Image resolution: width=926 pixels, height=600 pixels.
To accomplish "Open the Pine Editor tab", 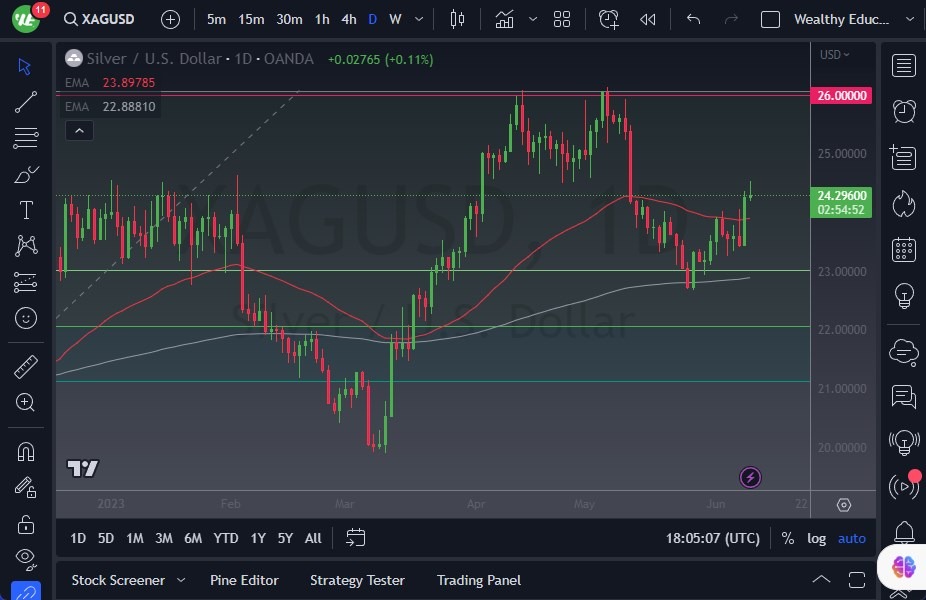I will point(244,581).
